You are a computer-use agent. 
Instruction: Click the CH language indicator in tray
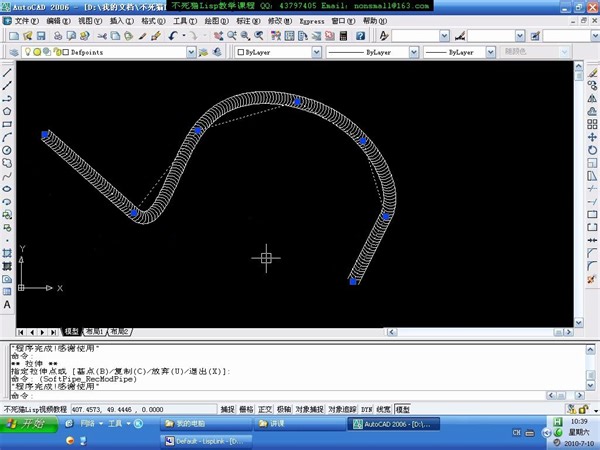point(517,433)
